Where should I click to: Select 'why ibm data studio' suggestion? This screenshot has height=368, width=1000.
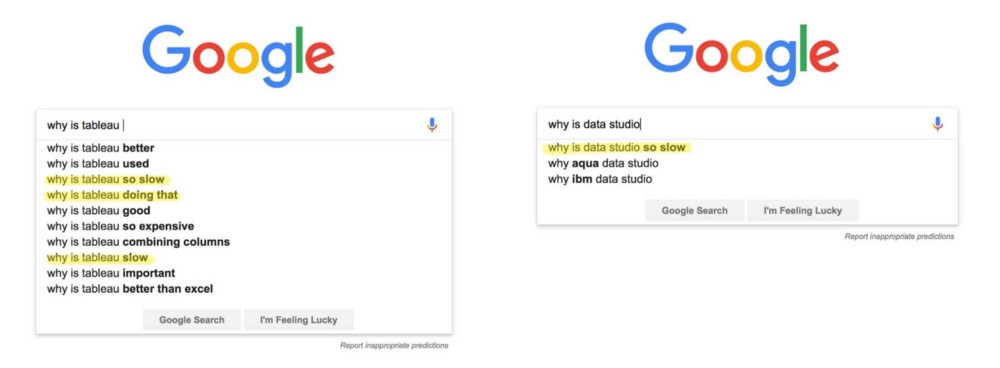[x=600, y=179]
